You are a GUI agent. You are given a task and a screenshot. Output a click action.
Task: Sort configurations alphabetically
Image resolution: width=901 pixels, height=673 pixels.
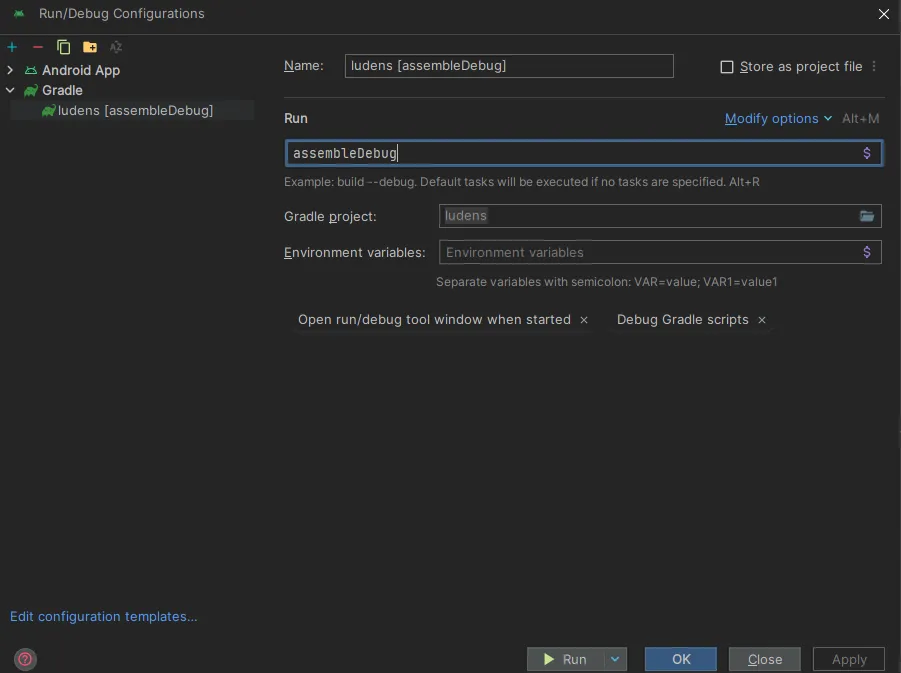[115, 47]
